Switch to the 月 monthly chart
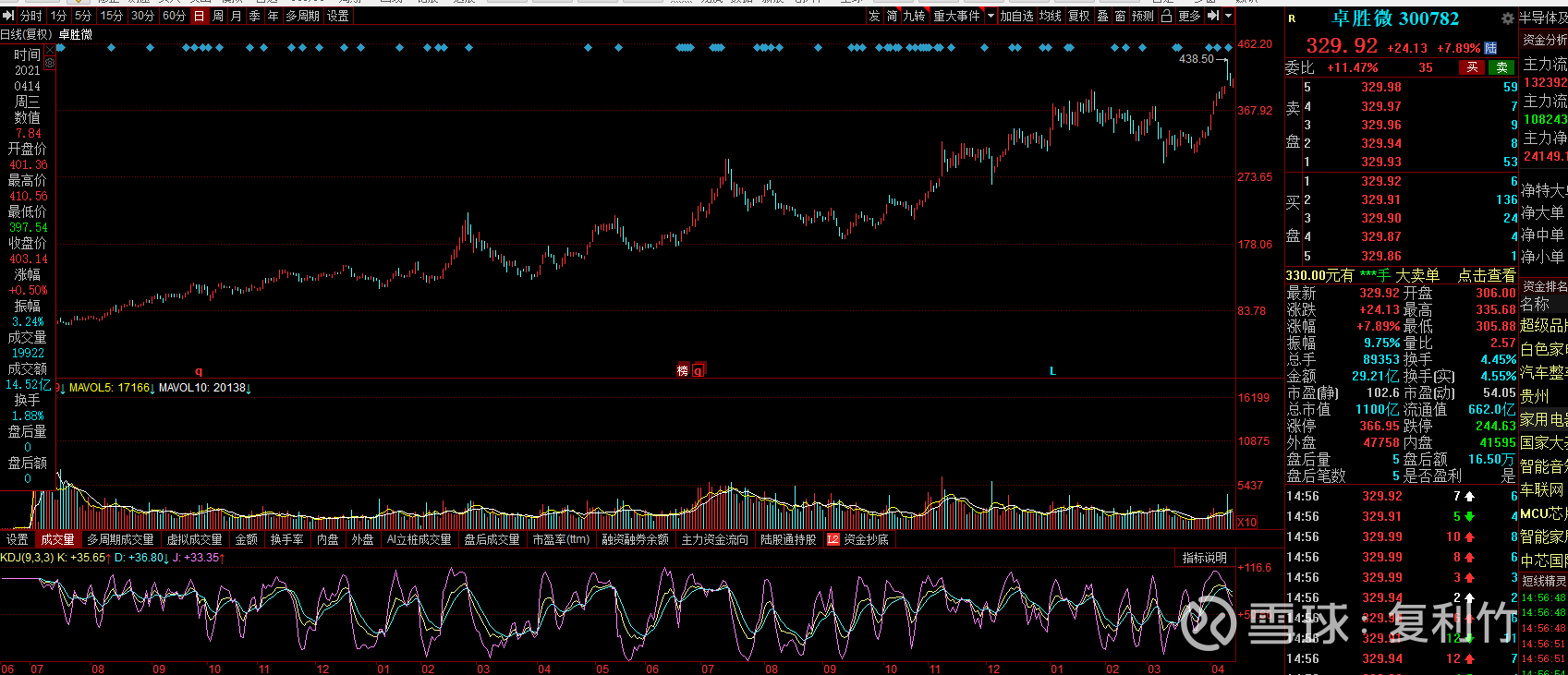 click(x=236, y=16)
